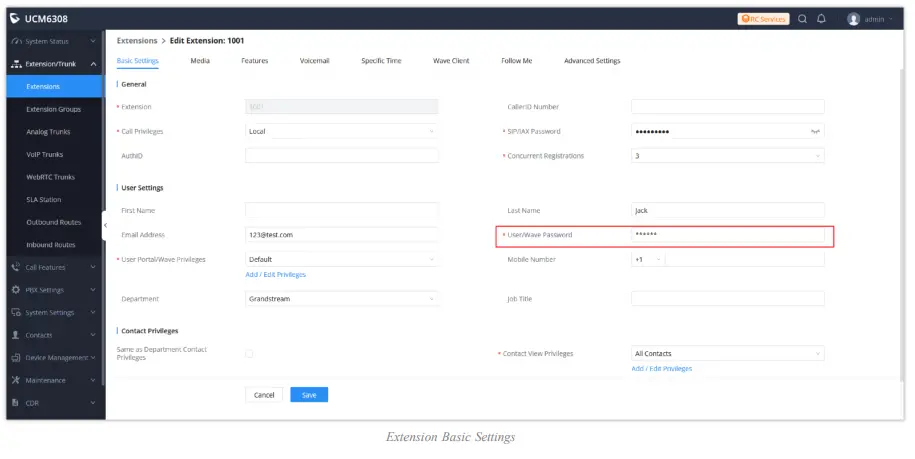Click the search icon in the header
Image resolution: width=915 pixels, height=459 pixels.
point(803,18)
